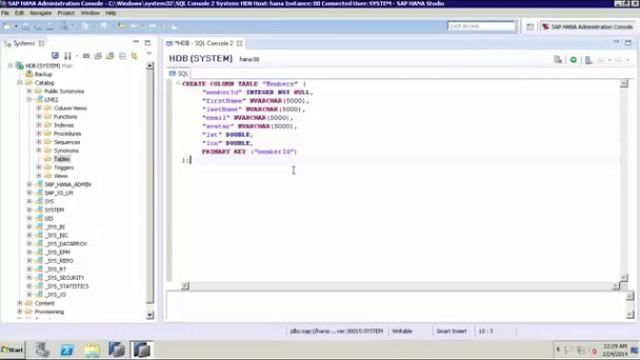Viewport: 640px width, 360px height.
Task: Expand the Public Synonyms folder
Action: [29, 91]
